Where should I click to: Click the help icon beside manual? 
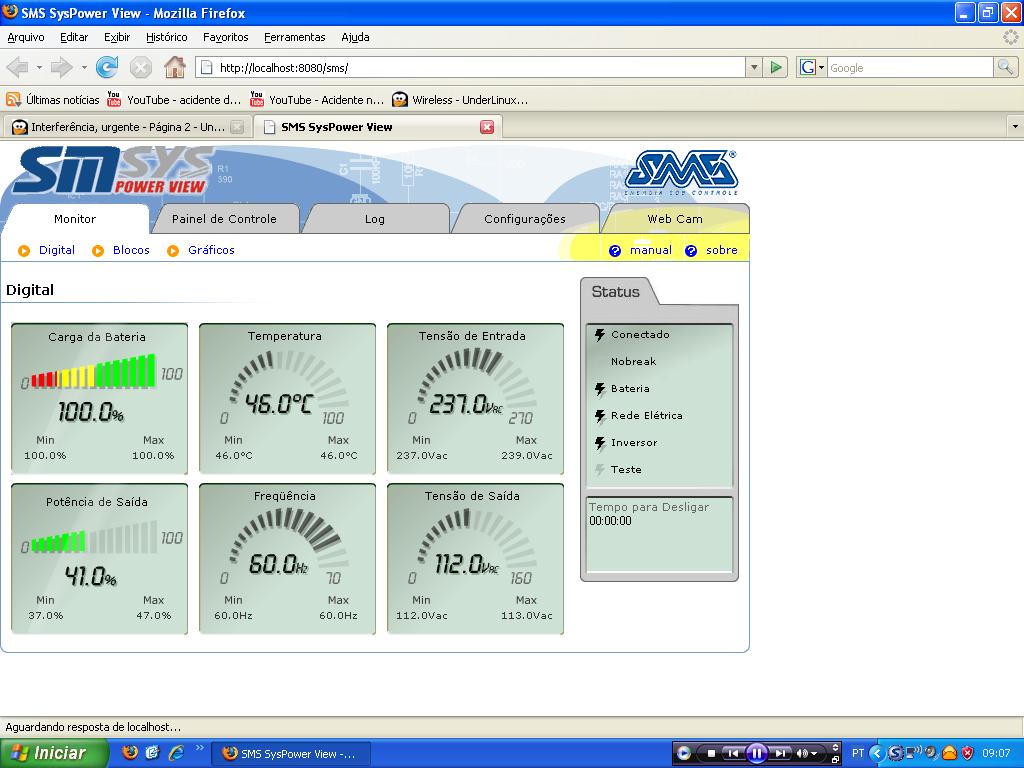click(615, 251)
